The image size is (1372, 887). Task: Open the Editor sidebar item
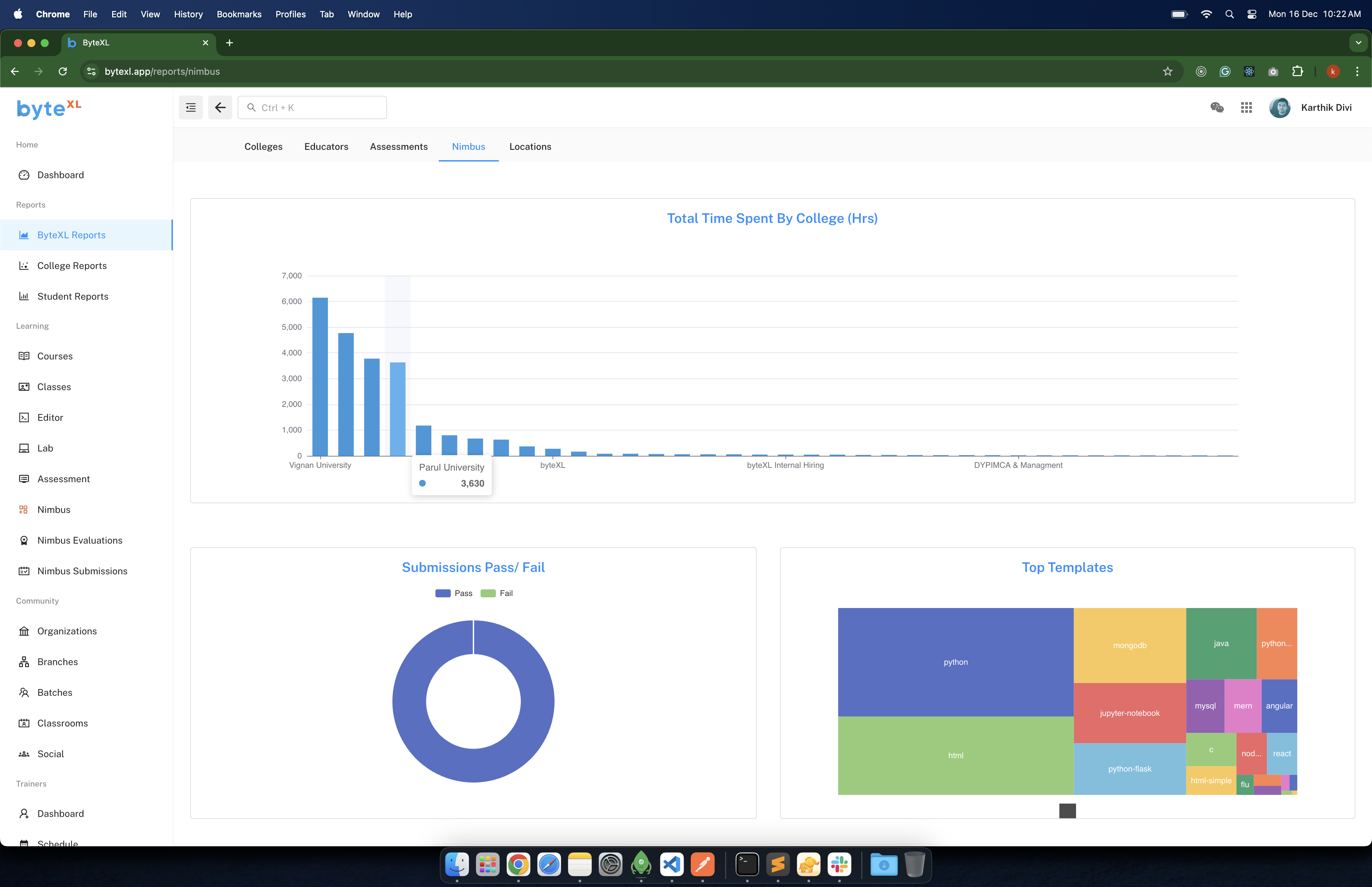[x=50, y=417]
